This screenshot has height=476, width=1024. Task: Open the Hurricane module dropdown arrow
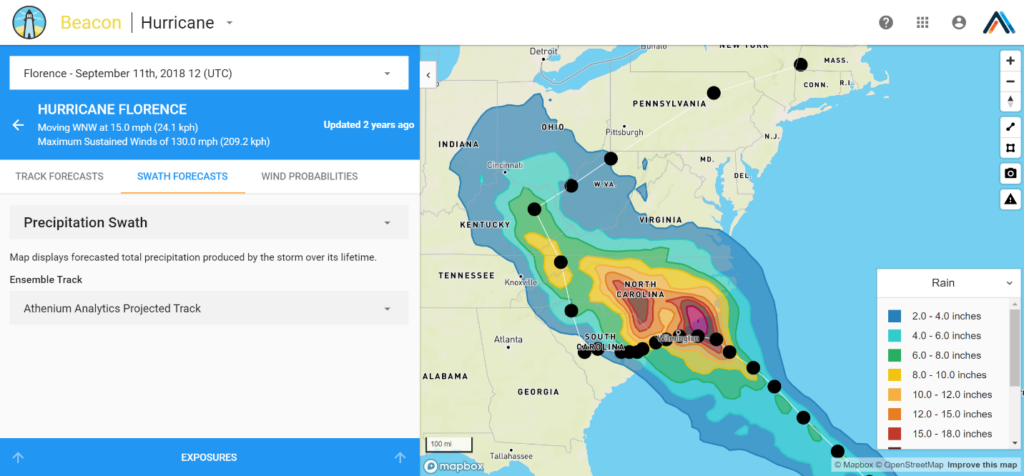point(229,24)
